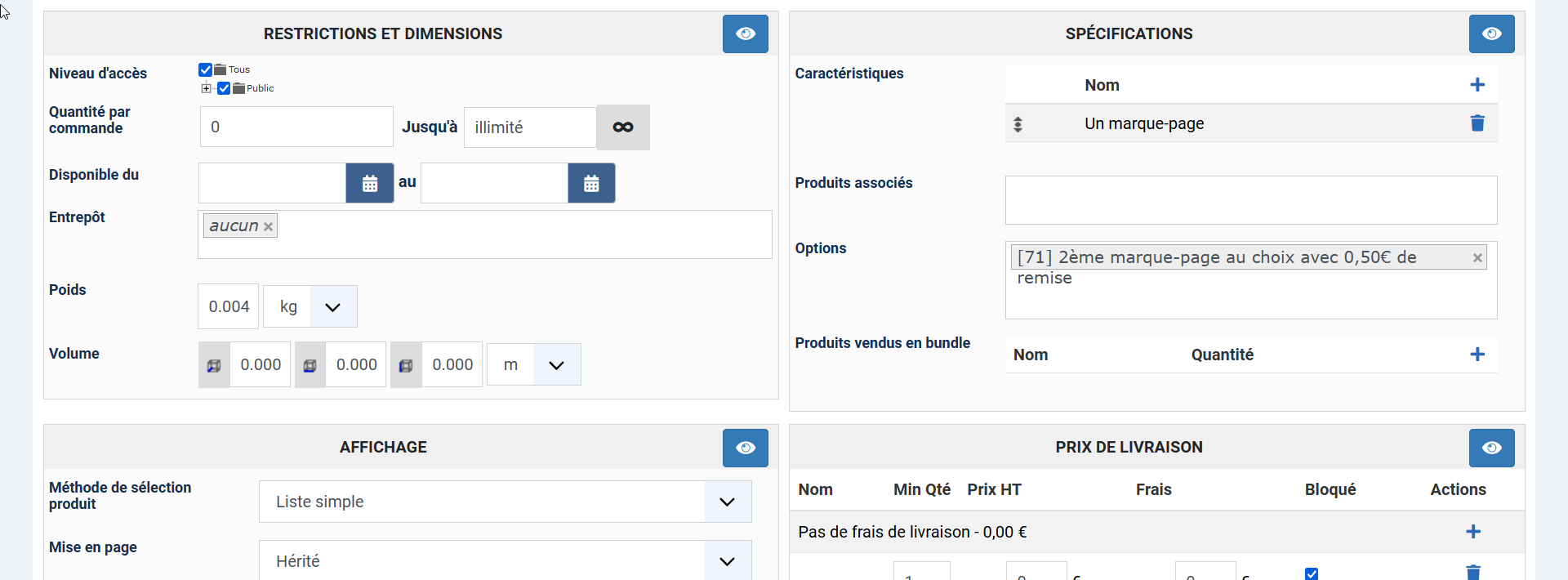Open the weight unit 'kg' dropdown
This screenshot has width=1568, height=580.
332,307
